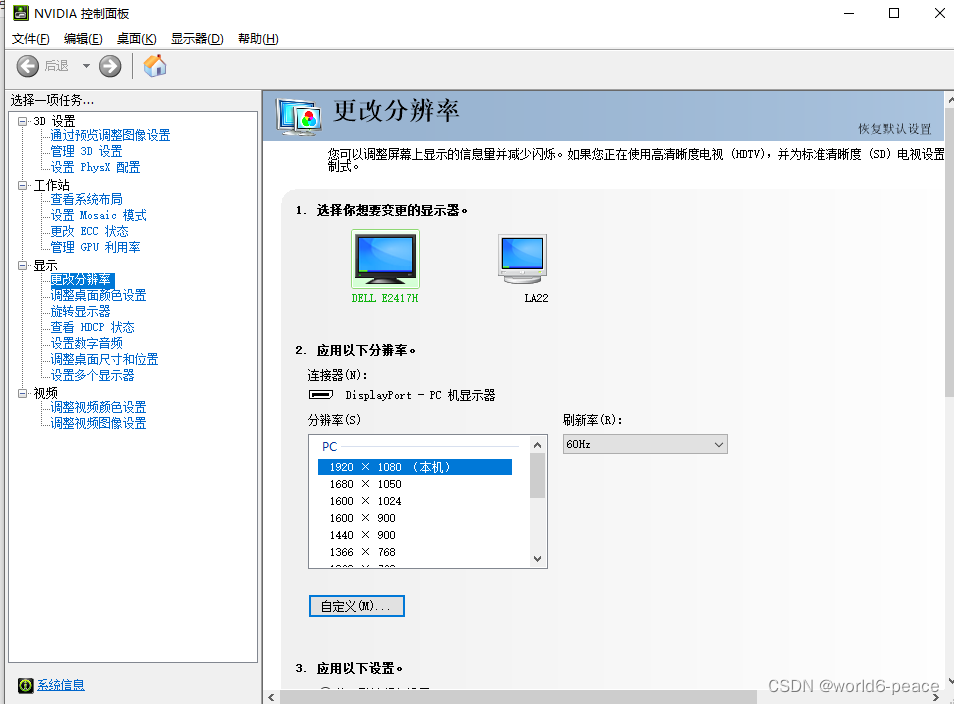
Task: Click 恢复默认设置 link
Action: (x=894, y=129)
